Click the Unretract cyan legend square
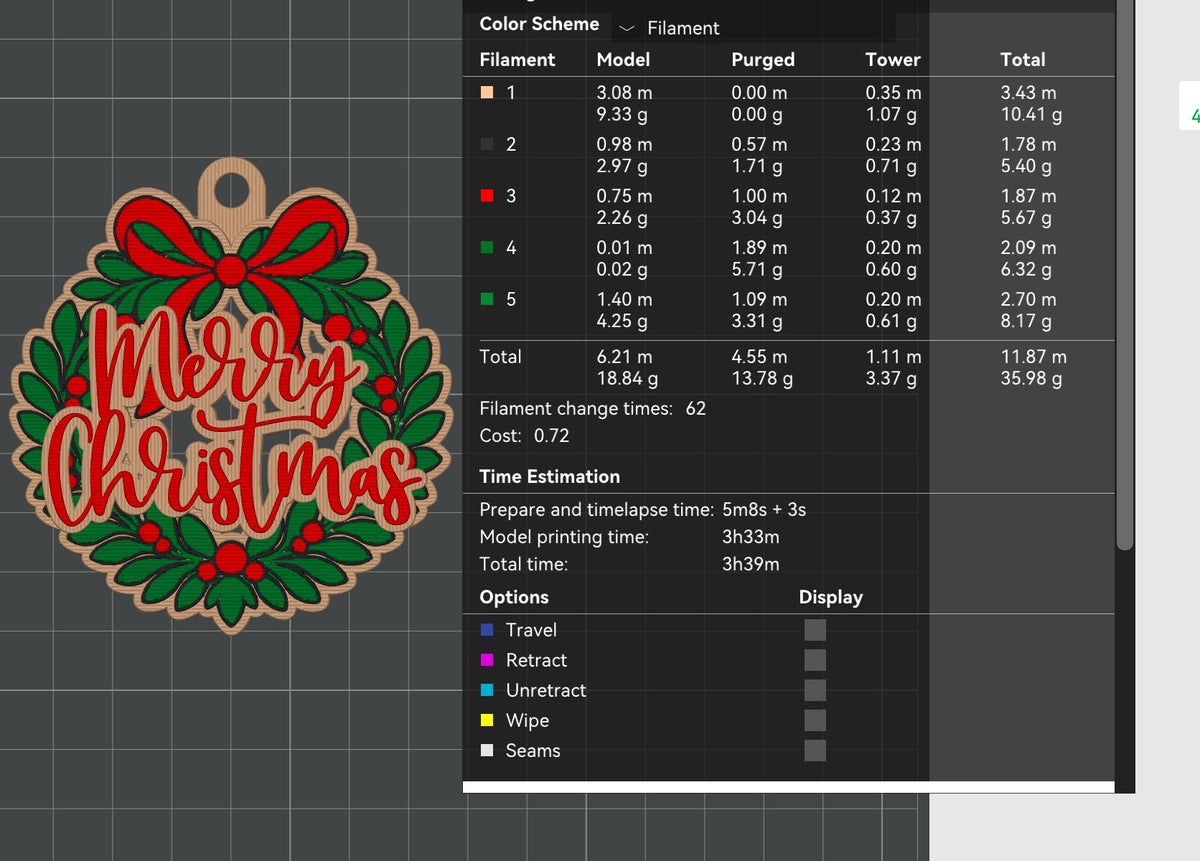 487,690
